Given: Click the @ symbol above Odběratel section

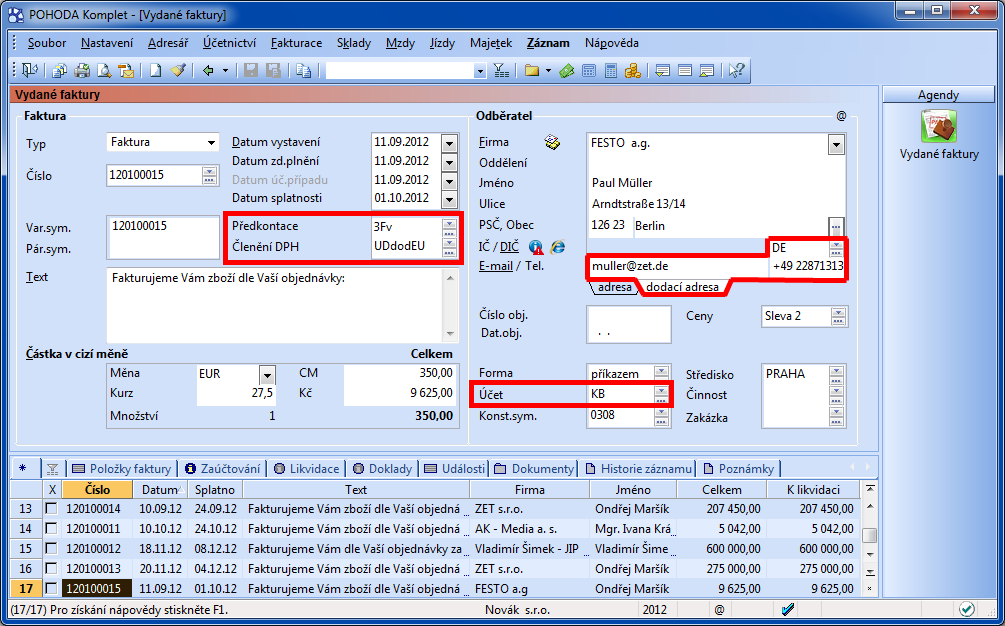Looking at the screenshot, I should pos(842,116).
